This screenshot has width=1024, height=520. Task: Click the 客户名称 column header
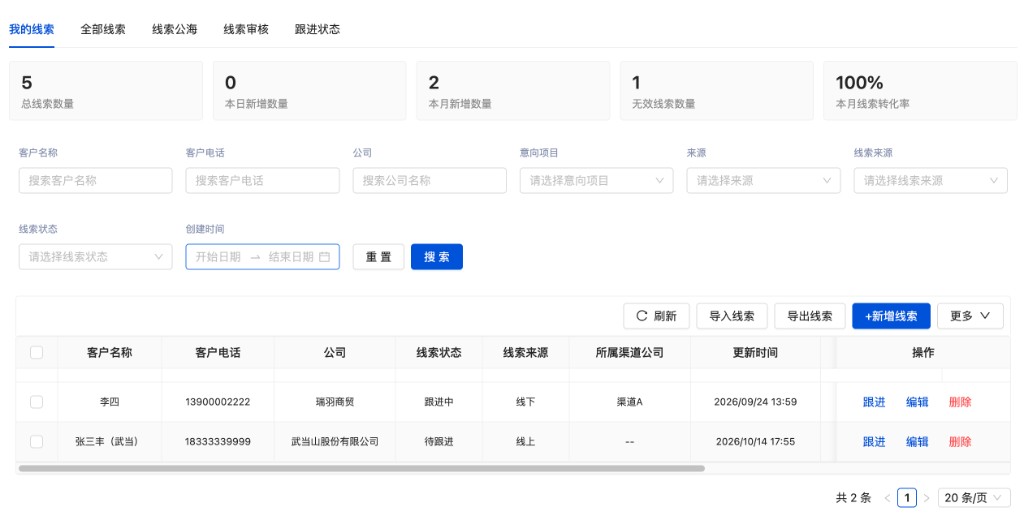110,352
